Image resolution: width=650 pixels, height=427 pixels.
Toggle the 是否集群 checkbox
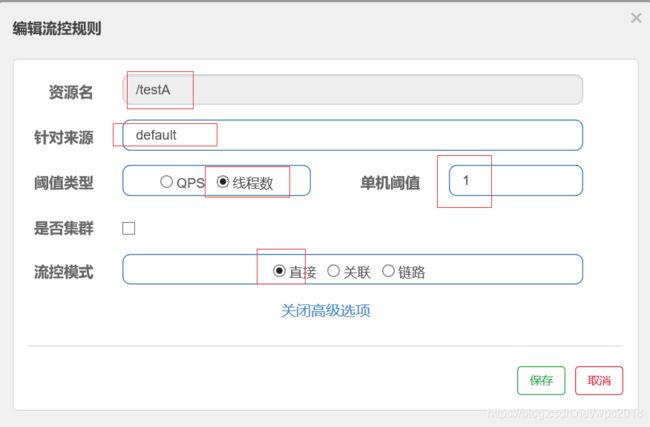pos(129,228)
